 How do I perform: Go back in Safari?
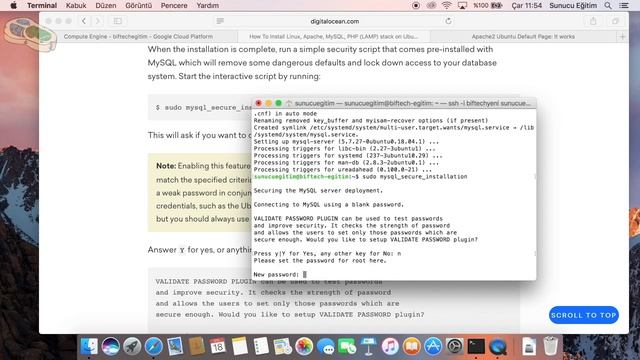pyautogui.click(x=84, y=21)
